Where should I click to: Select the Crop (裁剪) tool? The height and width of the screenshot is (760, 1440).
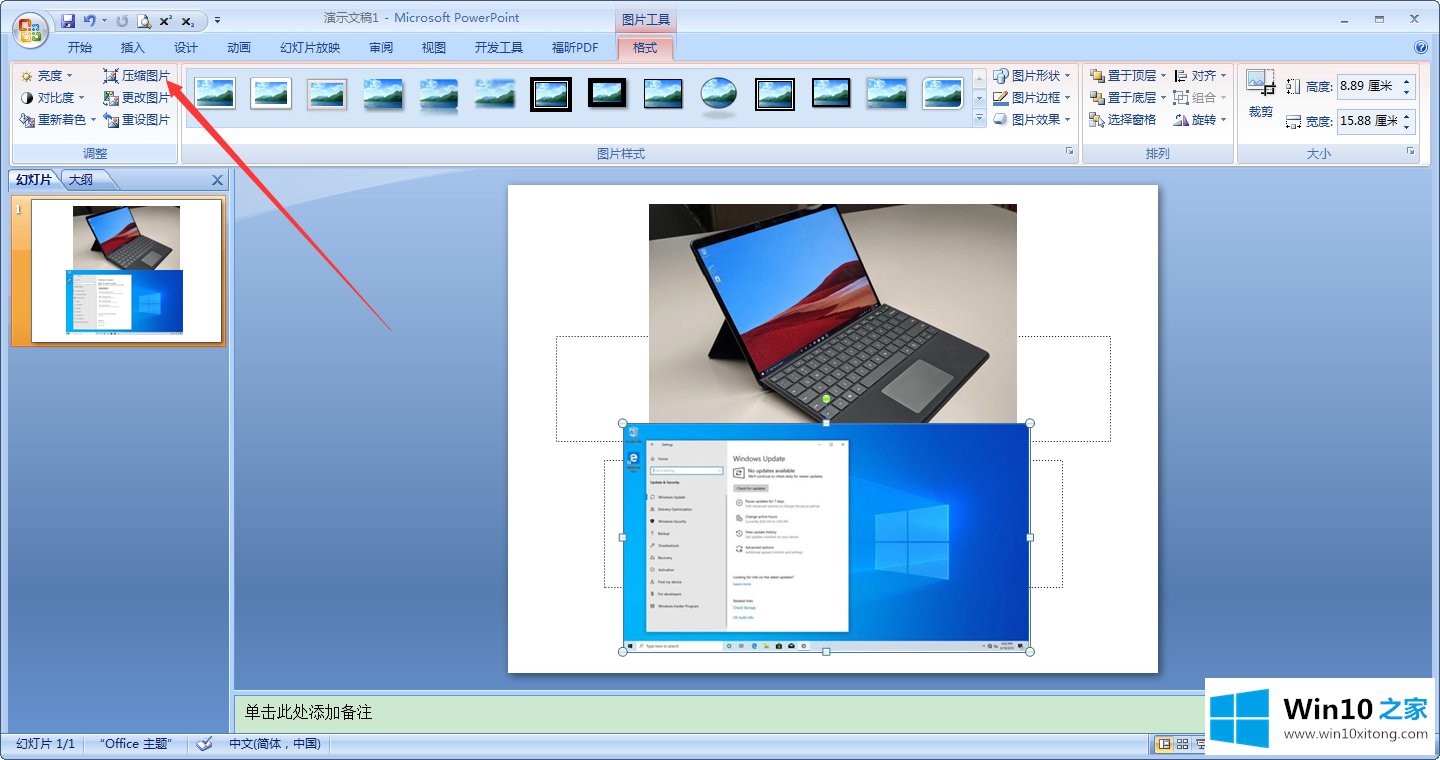pos(1260,94)
